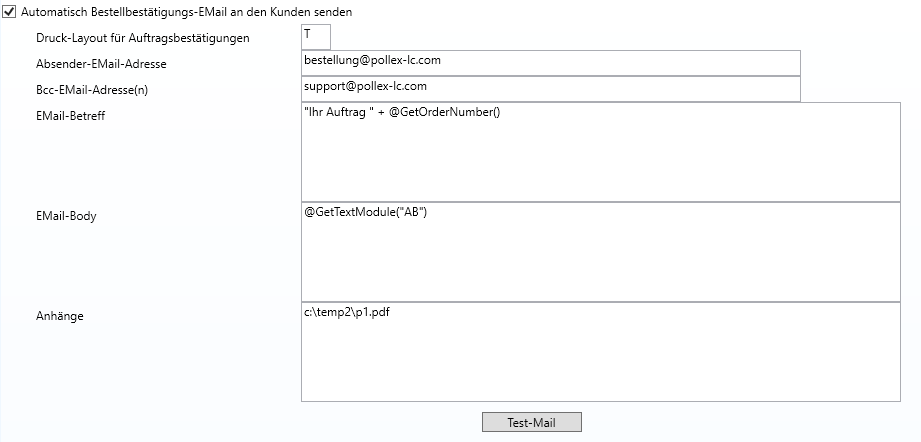This screenshot has width=921, height=442.
Task: Place cursor on bestellung@pollex-lc.com address text
Action: 373,60
